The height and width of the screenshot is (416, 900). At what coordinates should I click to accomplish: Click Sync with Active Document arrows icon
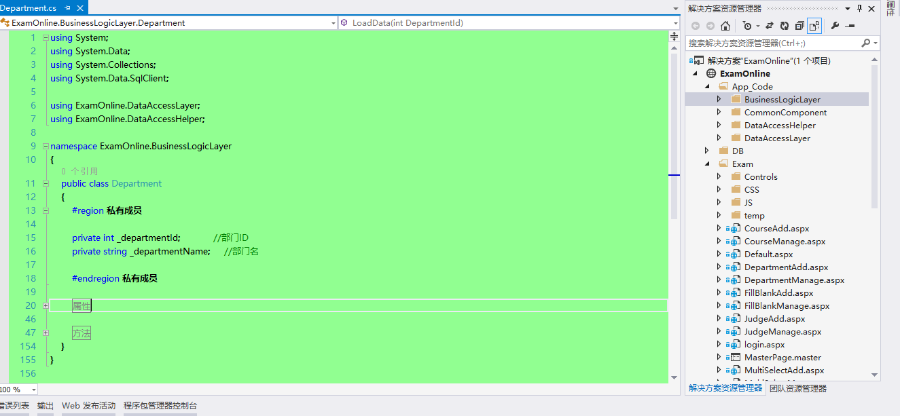click(770, 26)
